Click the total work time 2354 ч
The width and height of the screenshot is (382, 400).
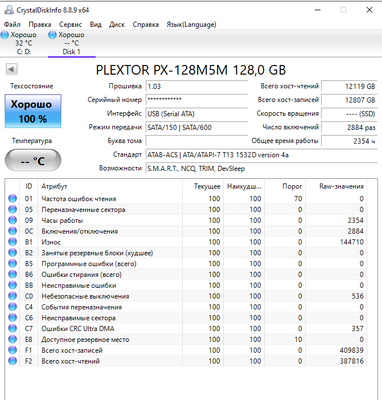(x=349, y=141)
